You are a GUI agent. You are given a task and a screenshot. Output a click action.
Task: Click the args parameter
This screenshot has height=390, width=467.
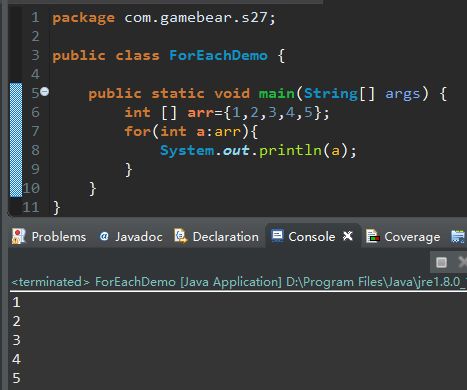(403, 94)
